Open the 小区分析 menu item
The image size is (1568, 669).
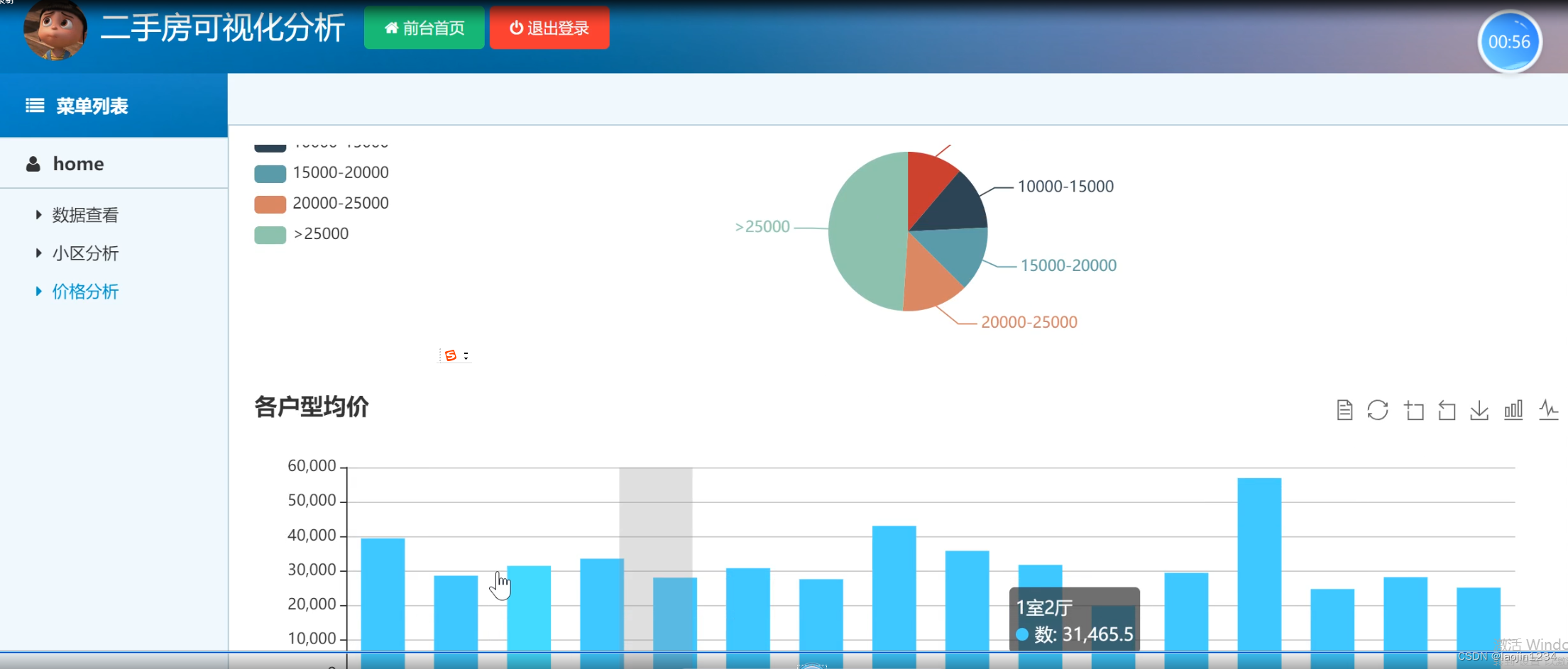coord(85,253)
